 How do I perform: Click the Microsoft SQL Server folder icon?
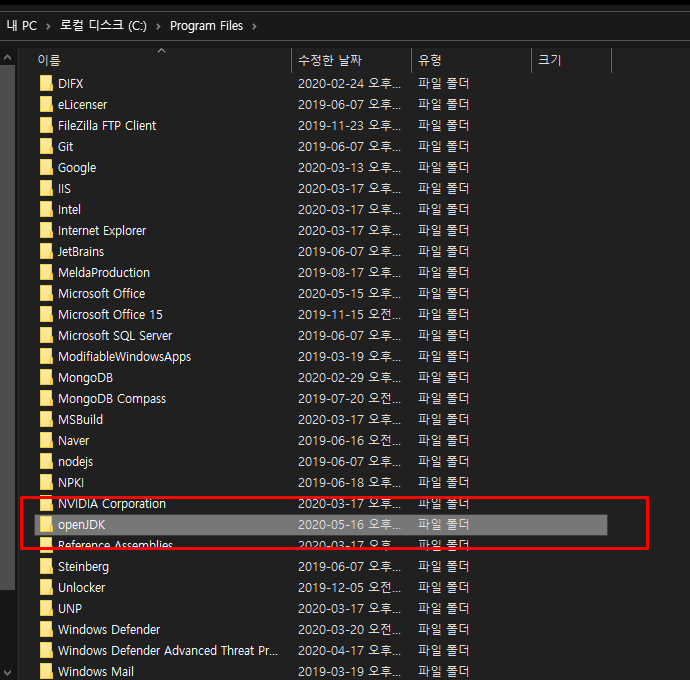click(46, 335)
